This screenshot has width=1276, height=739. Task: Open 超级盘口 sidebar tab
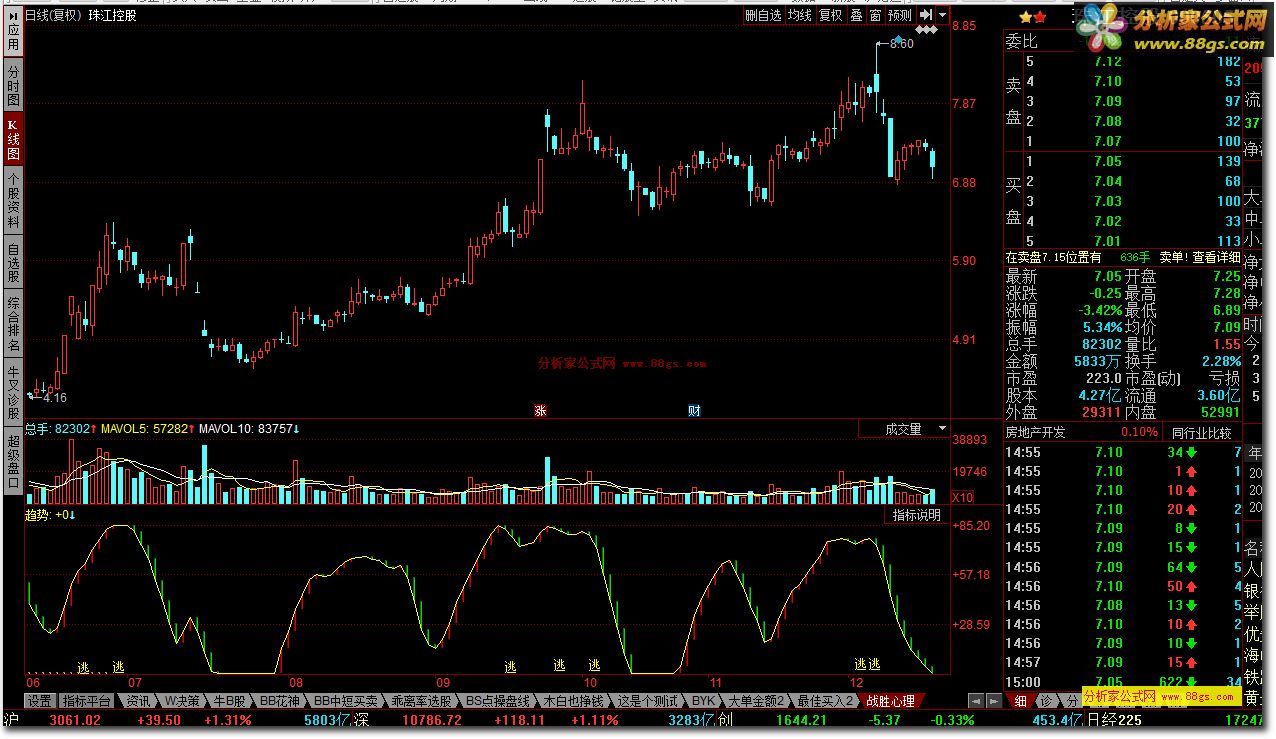(x=13, y=460)
